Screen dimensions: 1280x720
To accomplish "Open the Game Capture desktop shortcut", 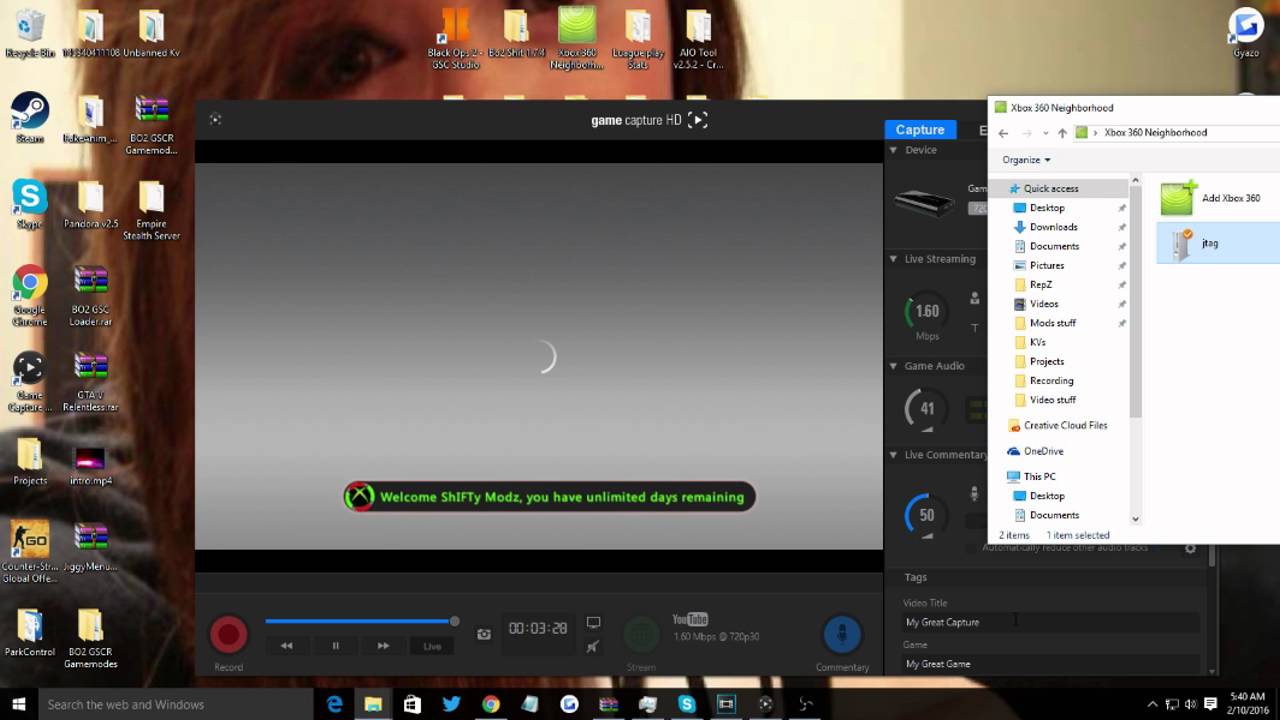I will (30, 383).
